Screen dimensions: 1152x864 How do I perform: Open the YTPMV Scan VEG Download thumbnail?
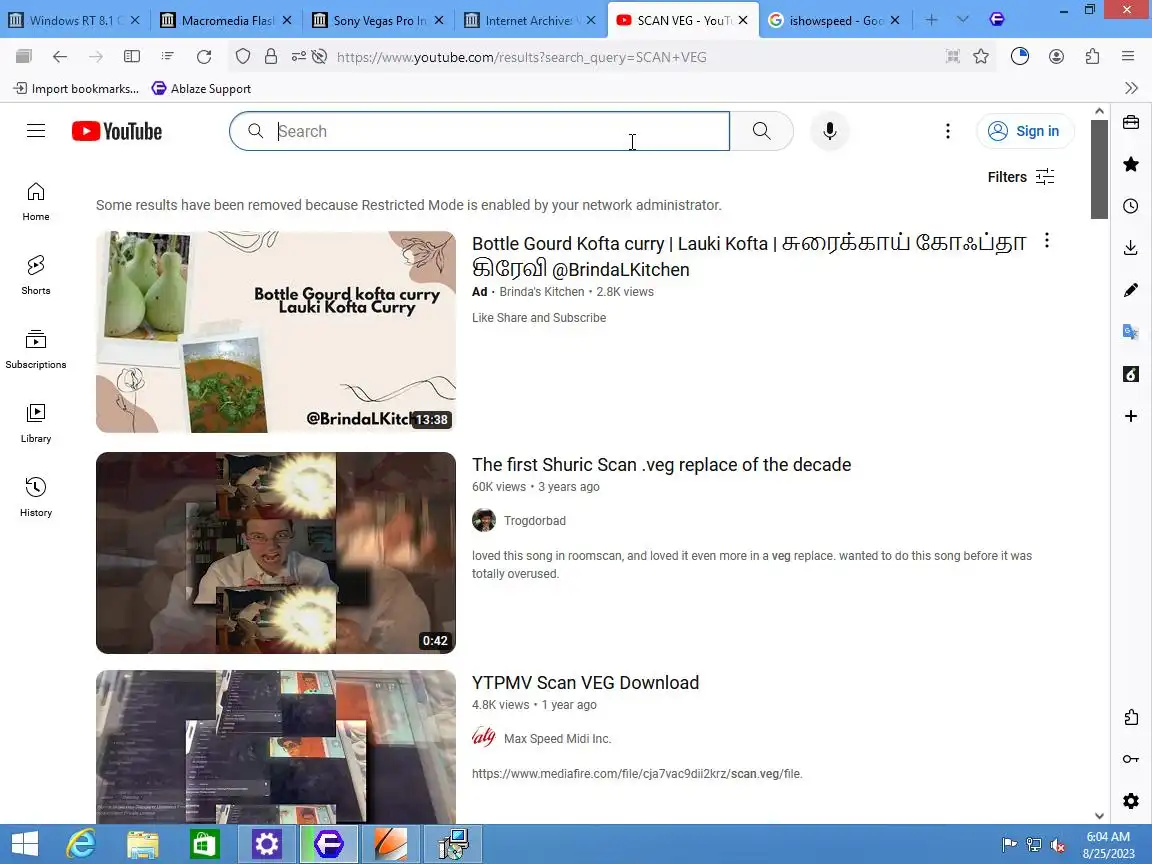pos(276,746)
